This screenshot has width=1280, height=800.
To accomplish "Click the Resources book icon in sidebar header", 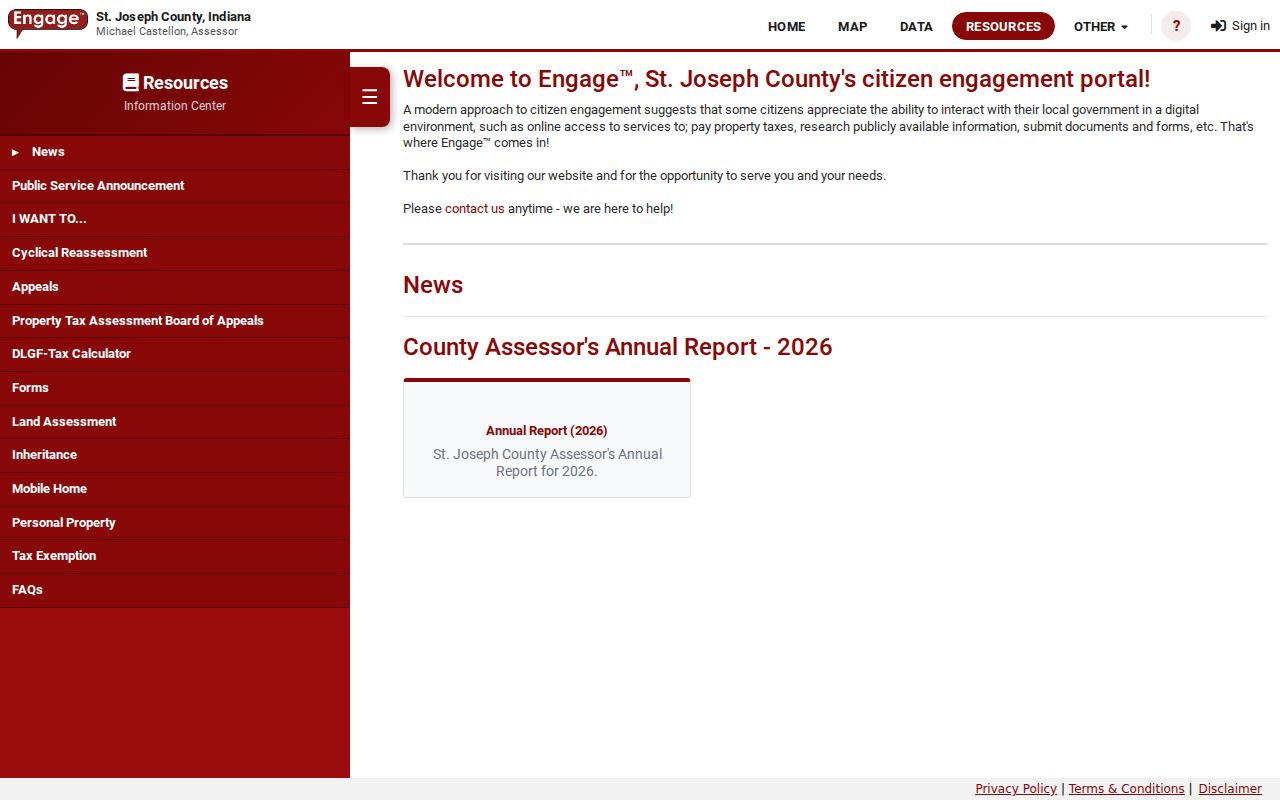I will [x=131, y=83].
